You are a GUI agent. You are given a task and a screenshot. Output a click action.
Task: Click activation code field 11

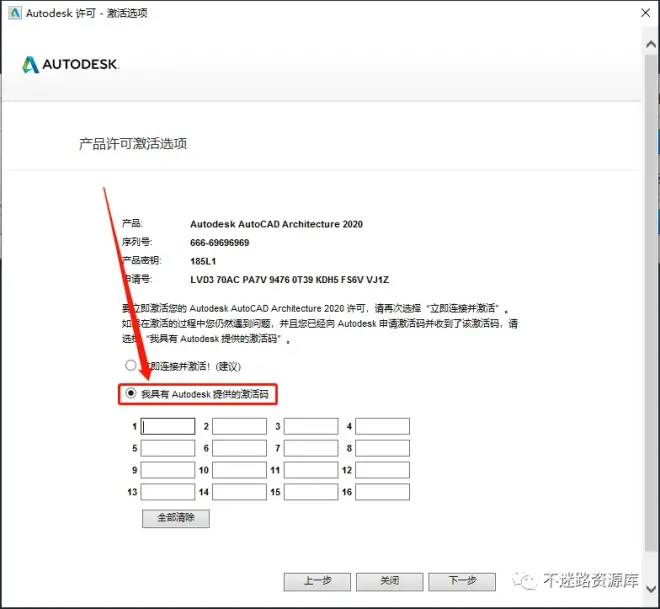click(x=311, y=470)
